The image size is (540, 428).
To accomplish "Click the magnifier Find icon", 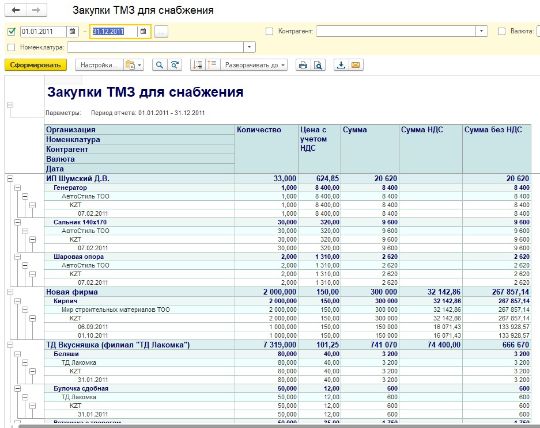I will click(159, 65).
